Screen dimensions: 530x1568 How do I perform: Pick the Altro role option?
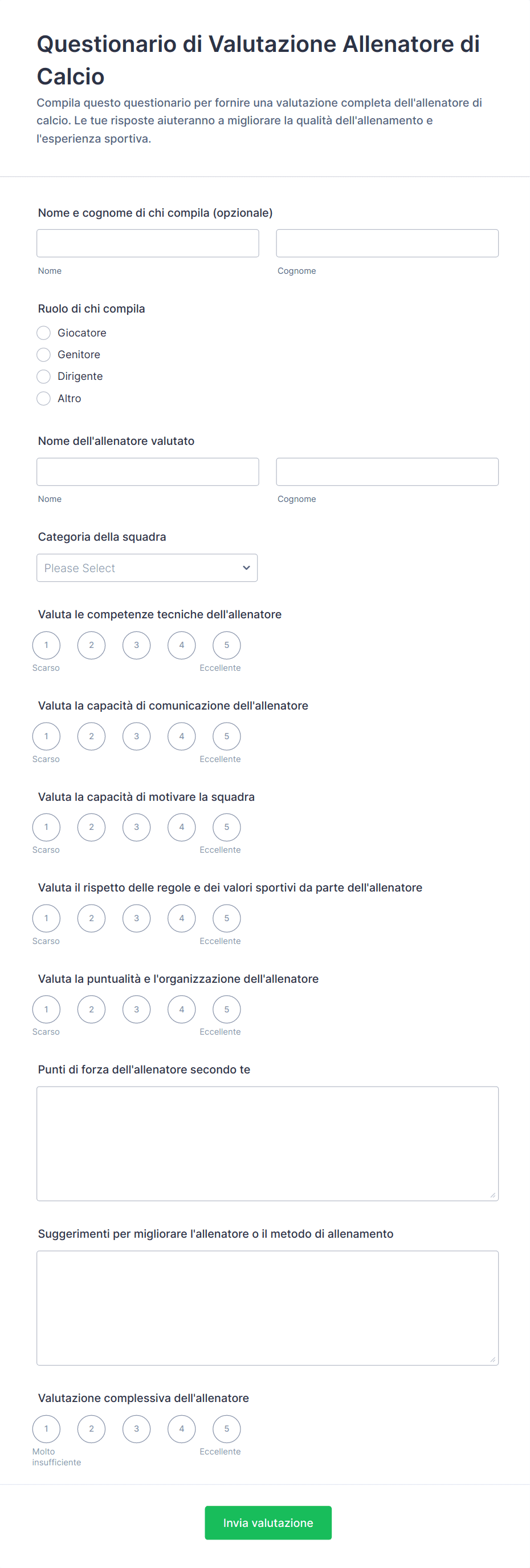pos(43,399)
